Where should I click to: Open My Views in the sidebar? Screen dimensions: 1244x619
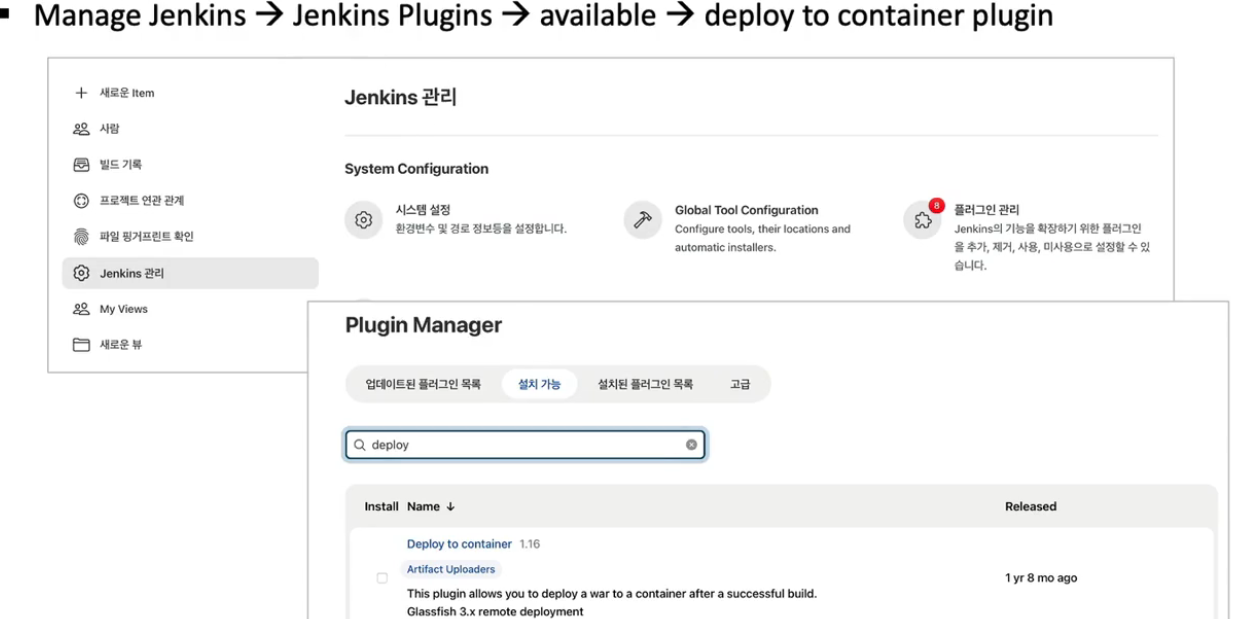[x=124, y=309]
